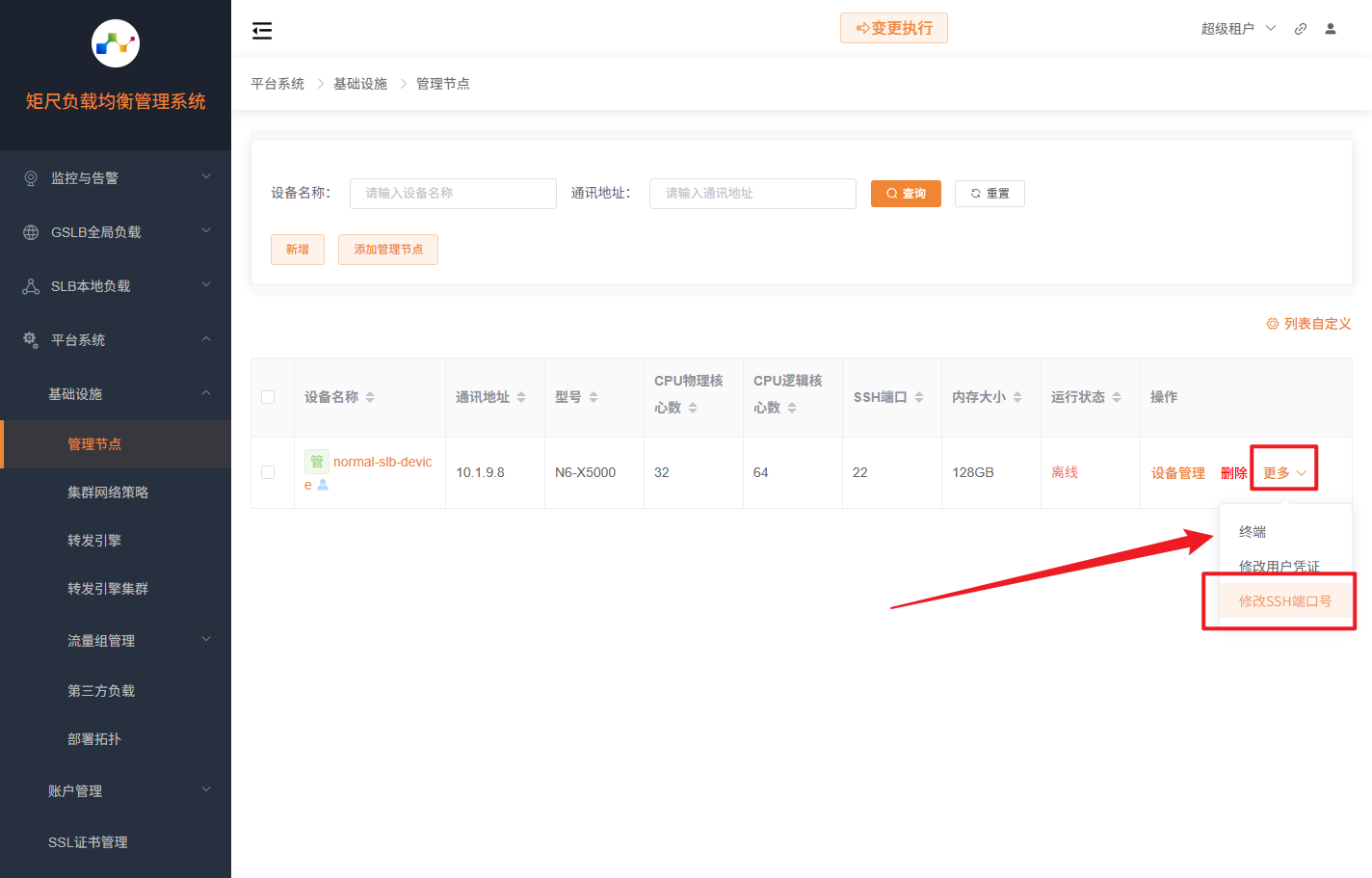Collapse the sidebar with the hamburger icon
Viewport: 1372px width, 878px height.
(262, 31)
